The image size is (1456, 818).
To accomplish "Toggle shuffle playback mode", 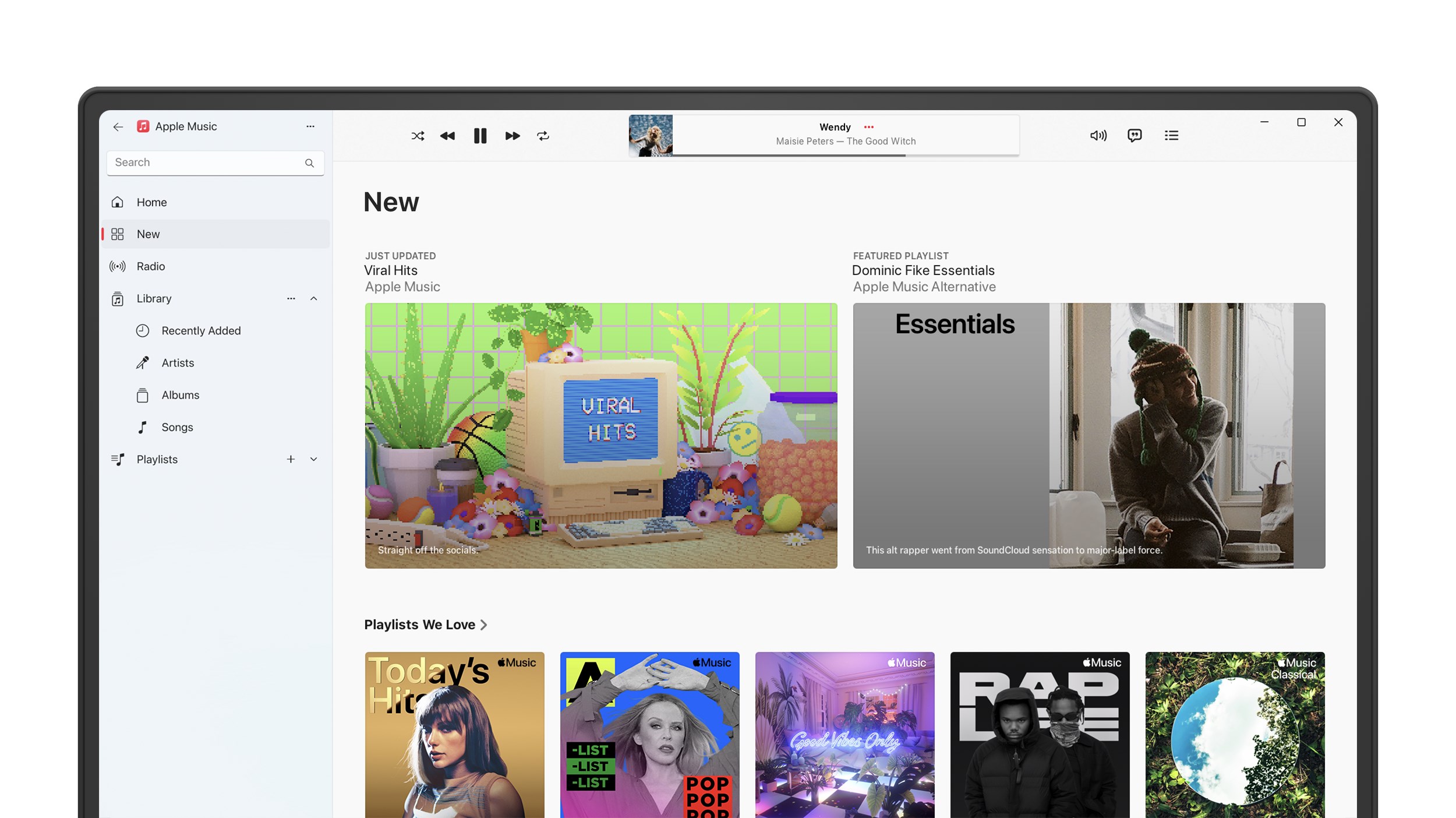I will [x=418, y=135].
